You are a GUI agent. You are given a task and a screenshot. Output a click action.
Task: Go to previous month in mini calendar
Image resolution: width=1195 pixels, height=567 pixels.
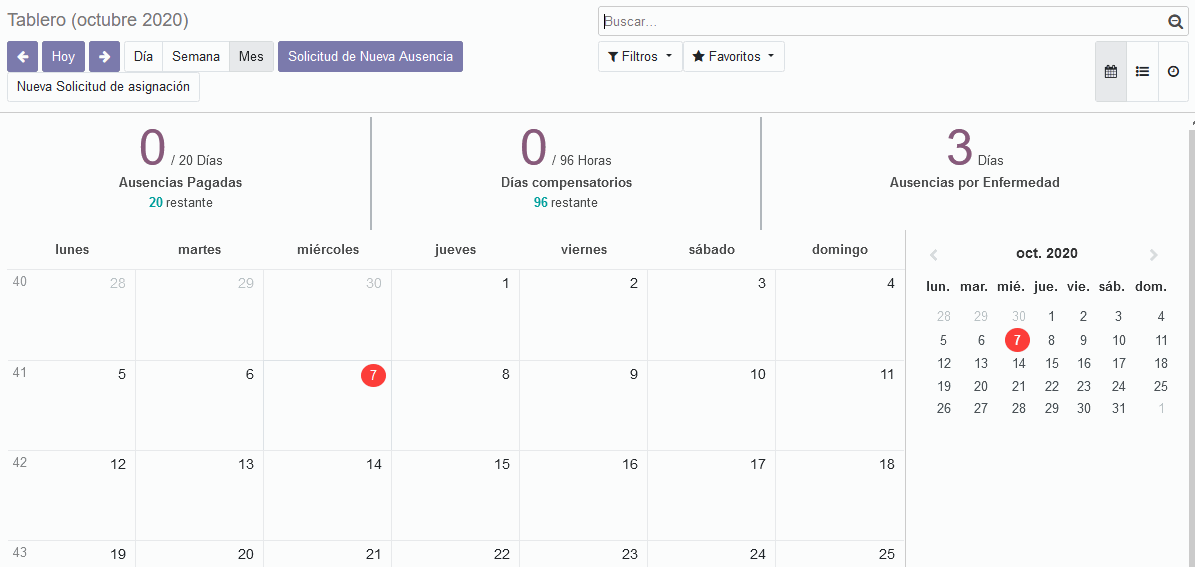[x=934, y=255]
